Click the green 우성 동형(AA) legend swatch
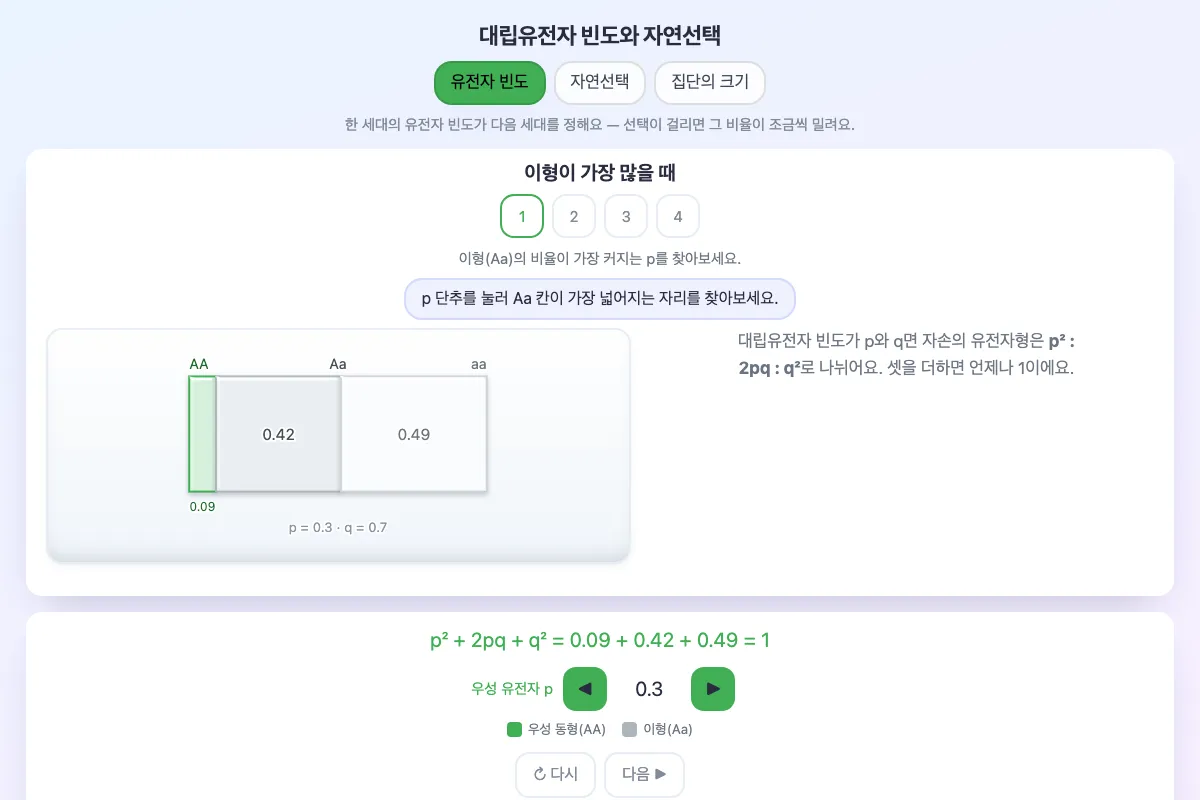1200x800 pixels. click(x=515, y=730)
